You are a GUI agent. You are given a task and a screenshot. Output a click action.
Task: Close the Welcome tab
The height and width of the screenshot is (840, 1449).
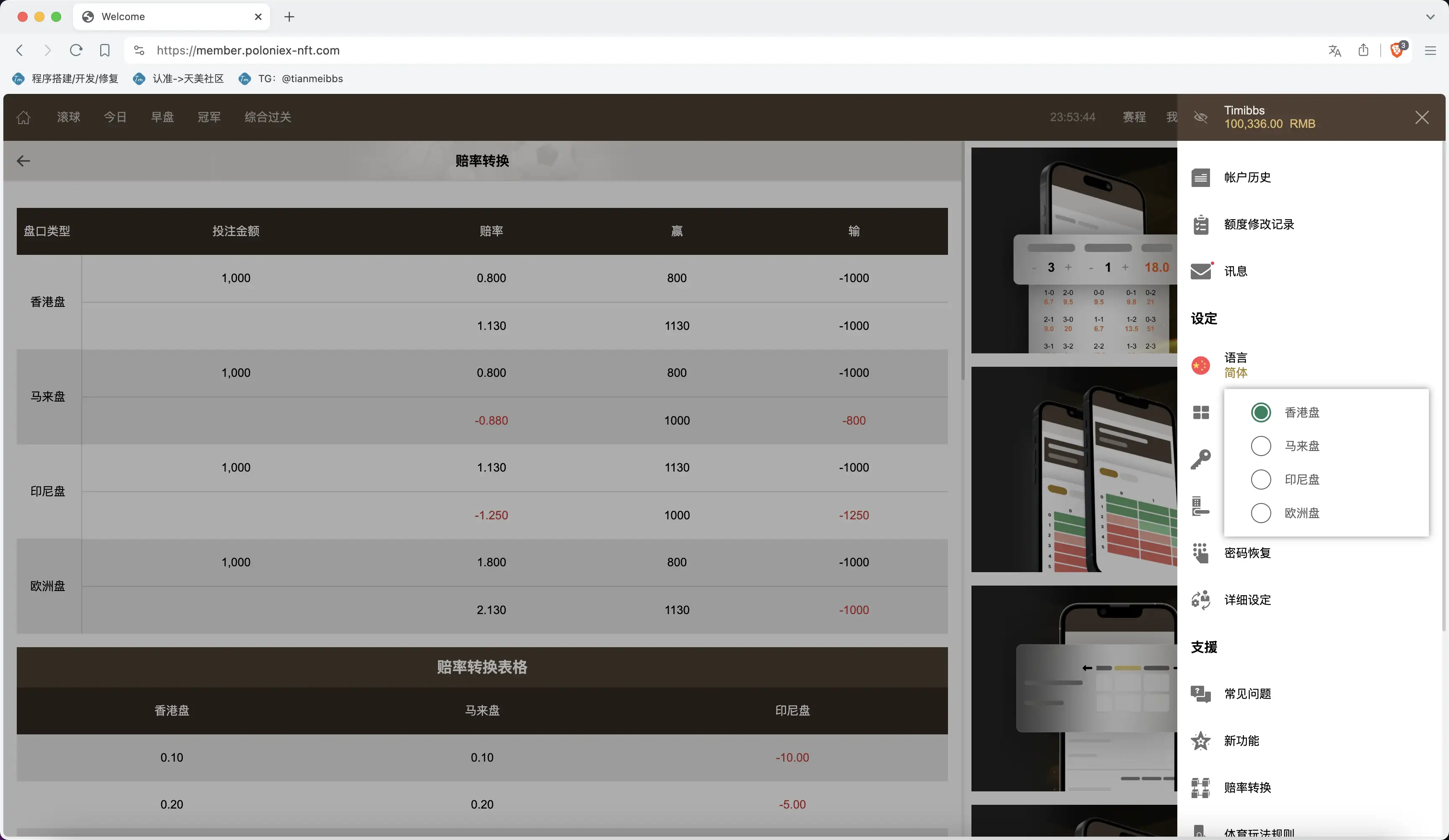(x=258, y=17)
